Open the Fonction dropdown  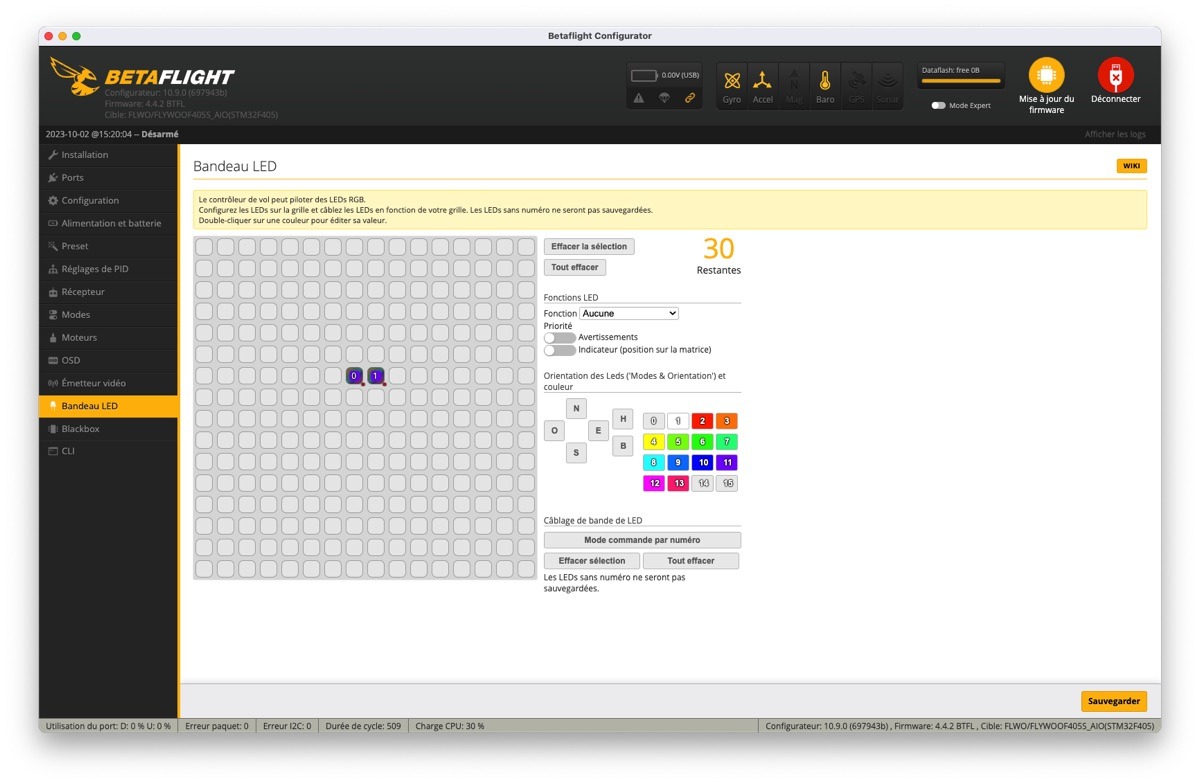(629, 314)
